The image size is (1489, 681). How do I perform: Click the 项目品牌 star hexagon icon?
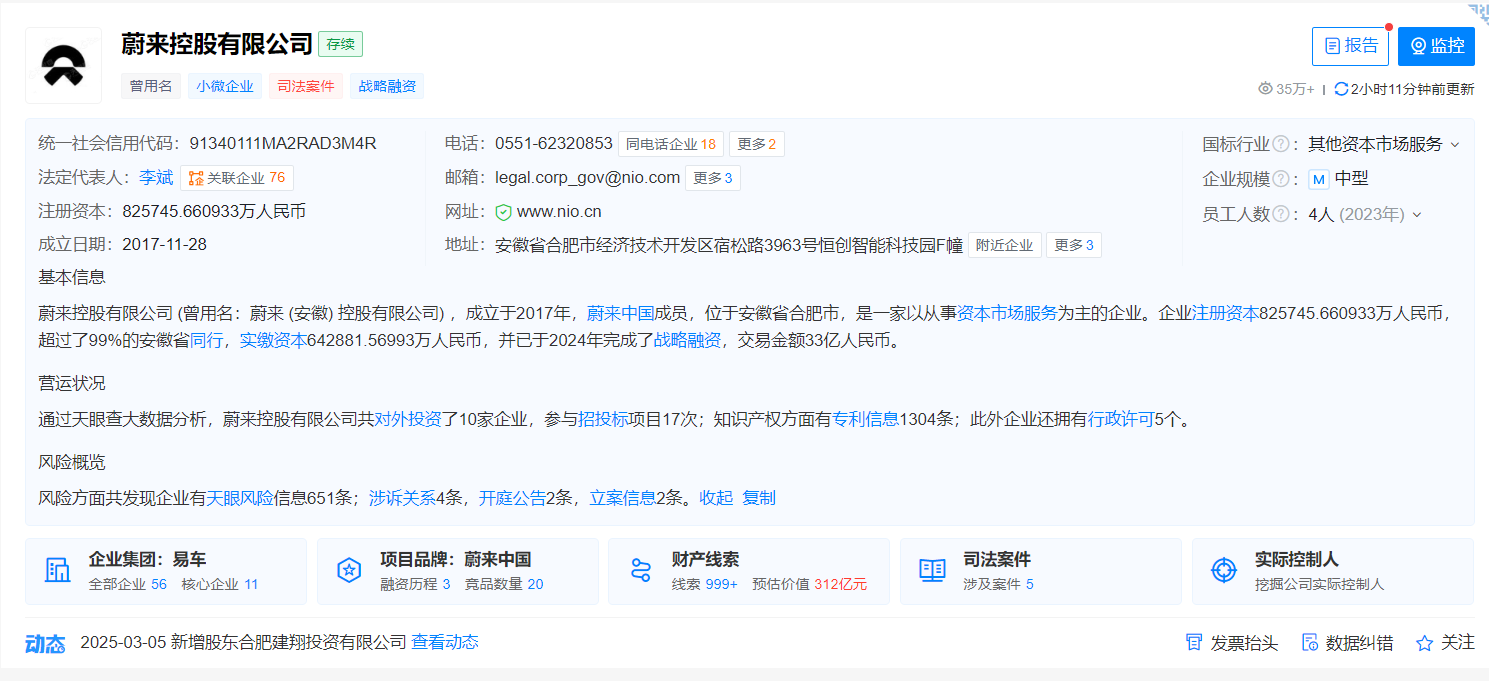pos(349,571)
